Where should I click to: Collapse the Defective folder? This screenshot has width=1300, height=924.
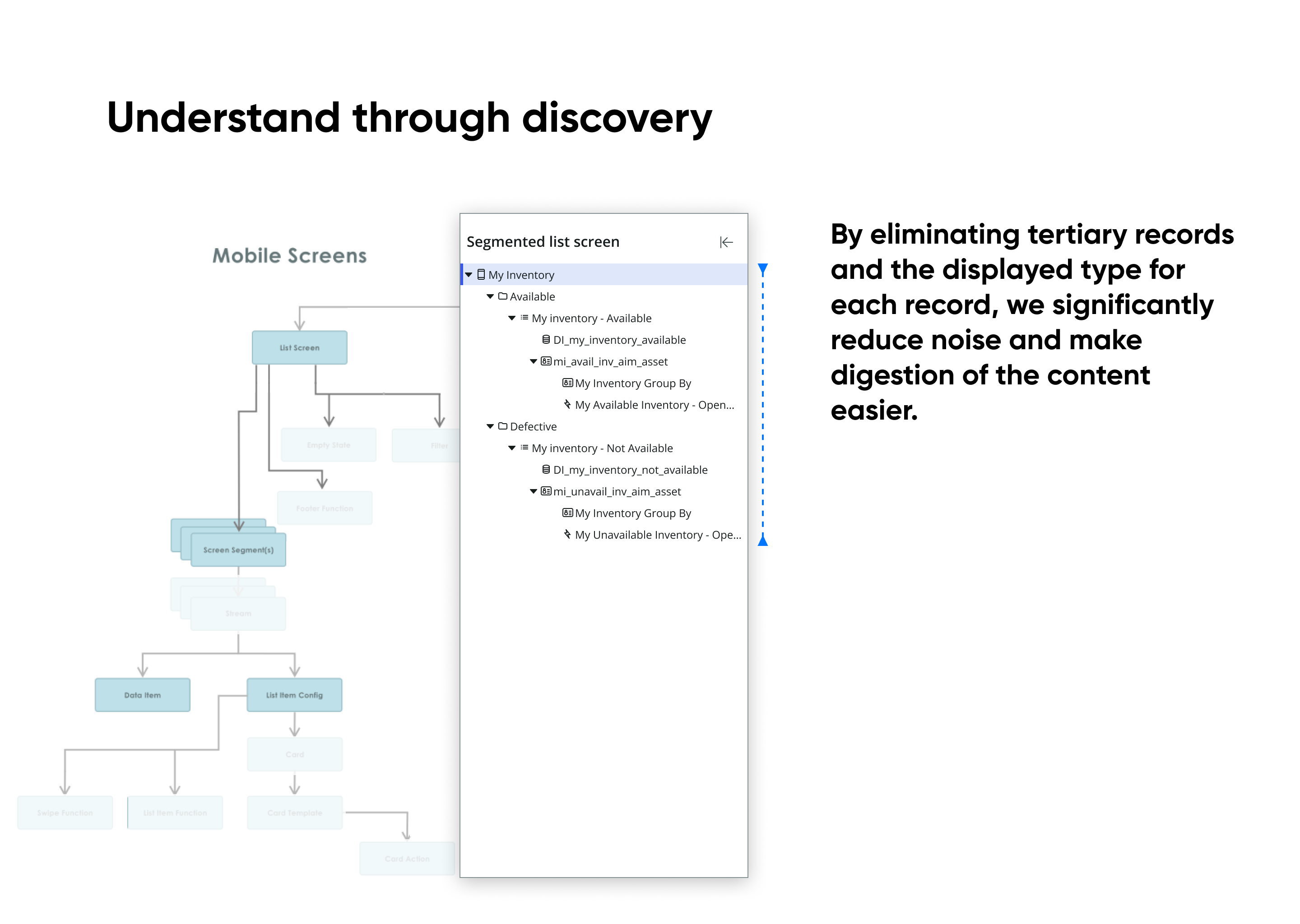[490, 426]
